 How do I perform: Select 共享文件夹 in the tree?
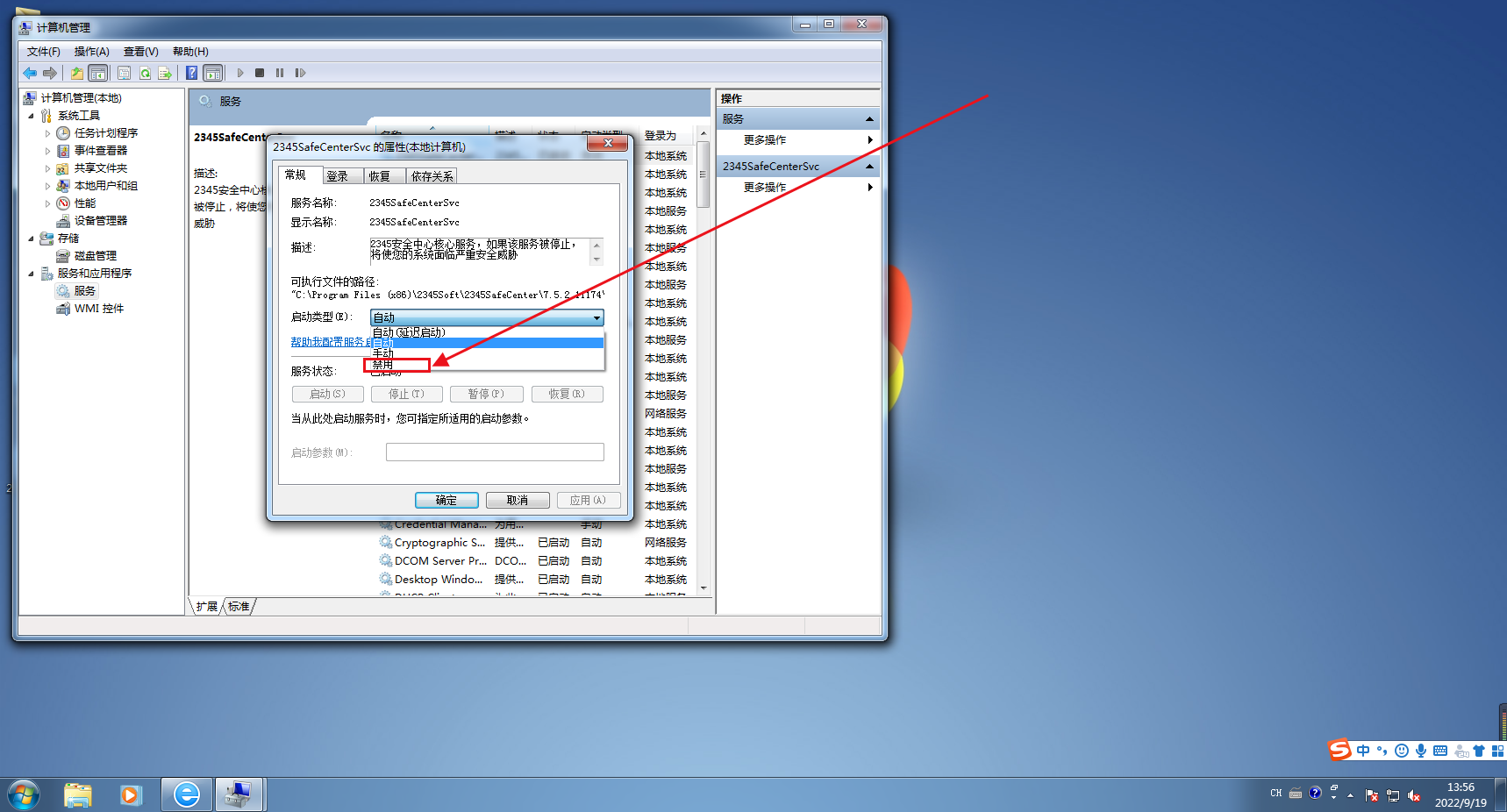[100, 168]
